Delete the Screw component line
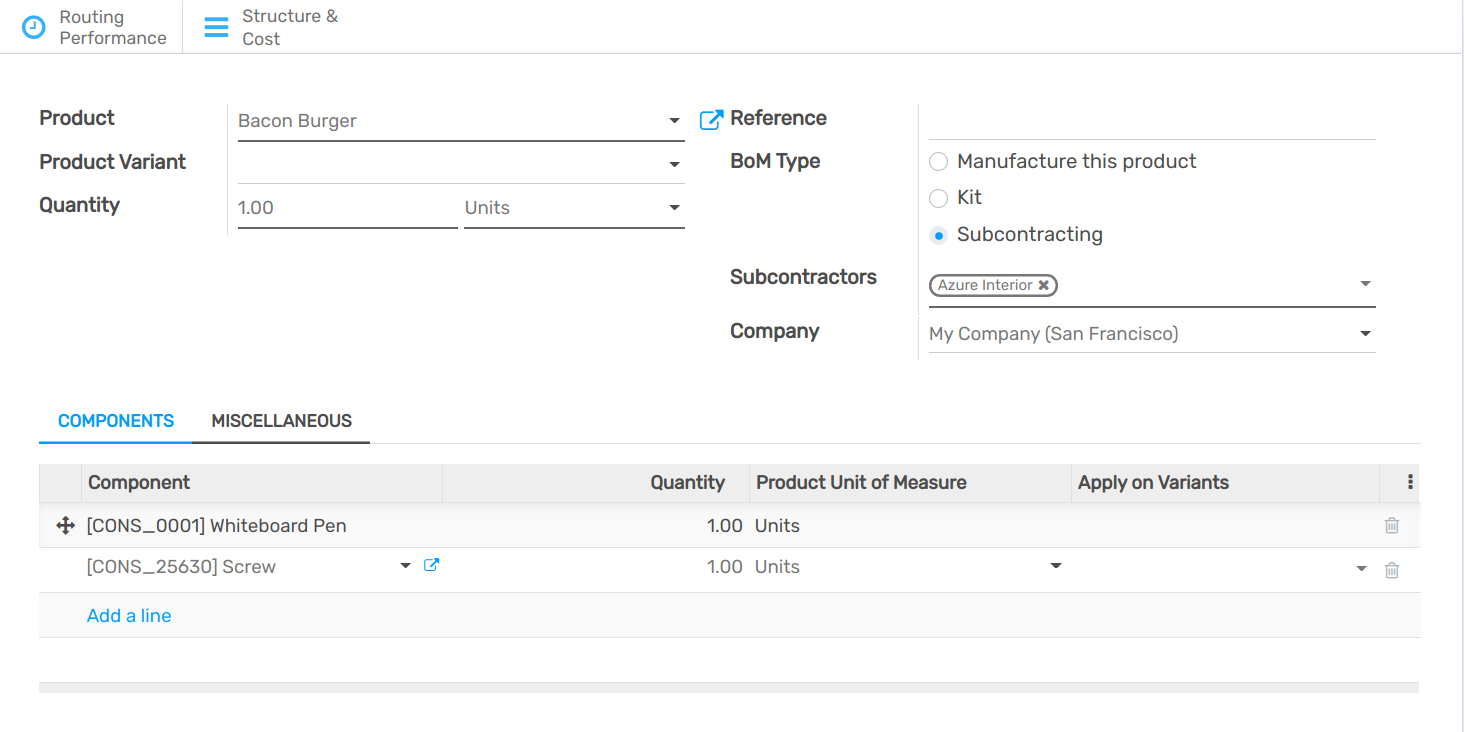Image resolution: width=1464 pixels, height=732 pixels. click(1391, 570)
